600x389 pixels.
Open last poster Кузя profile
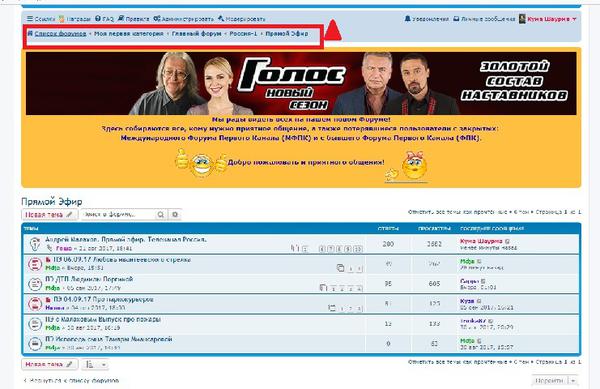click(x=467, y=301)
